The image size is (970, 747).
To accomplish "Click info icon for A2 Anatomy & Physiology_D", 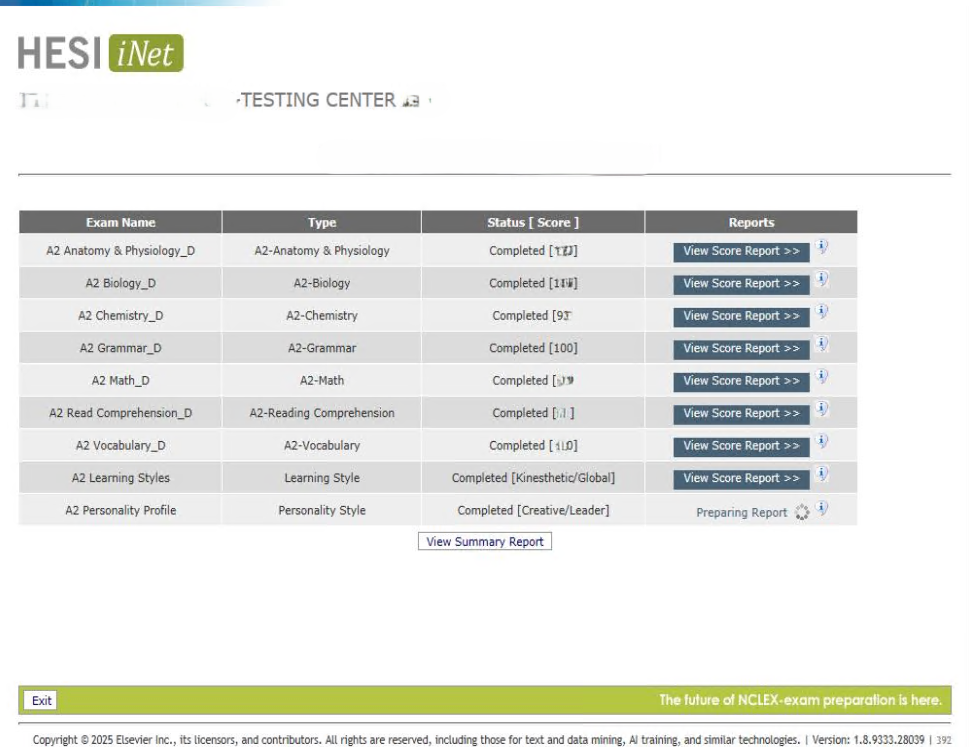I will pos(821,247).
